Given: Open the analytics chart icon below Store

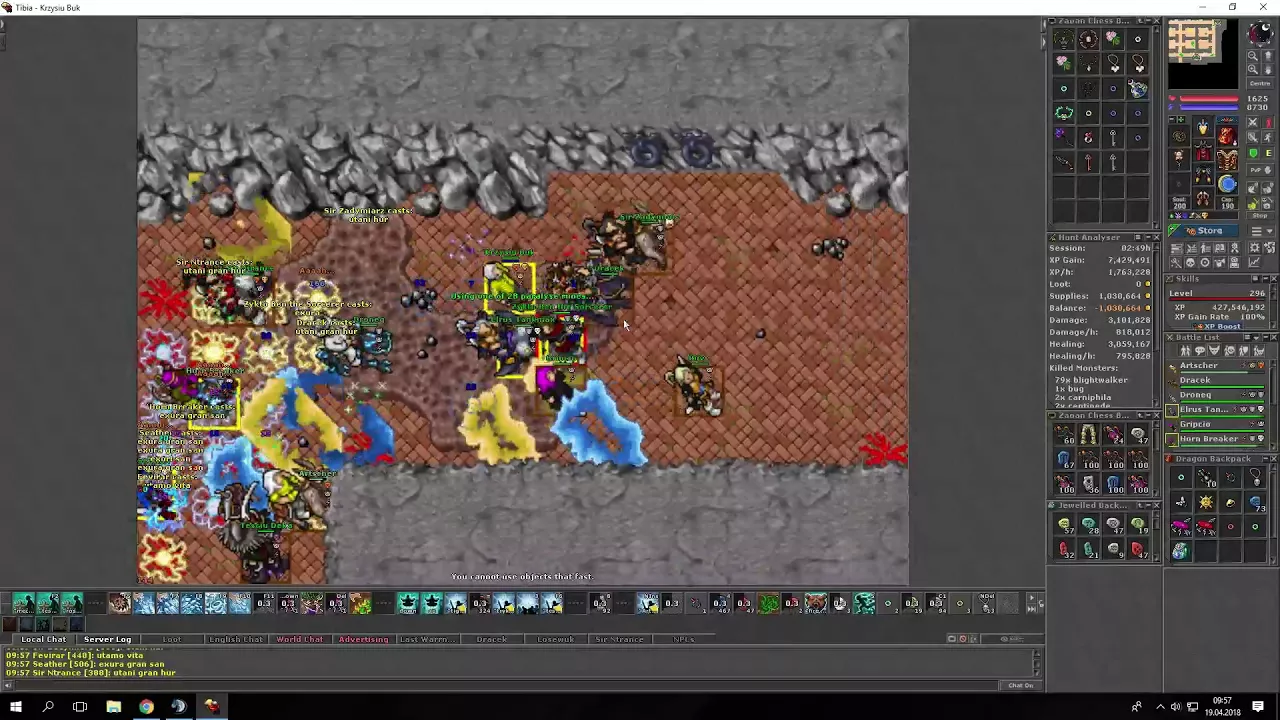Looking at the screenshot, I should click(x=1254, y=262).
